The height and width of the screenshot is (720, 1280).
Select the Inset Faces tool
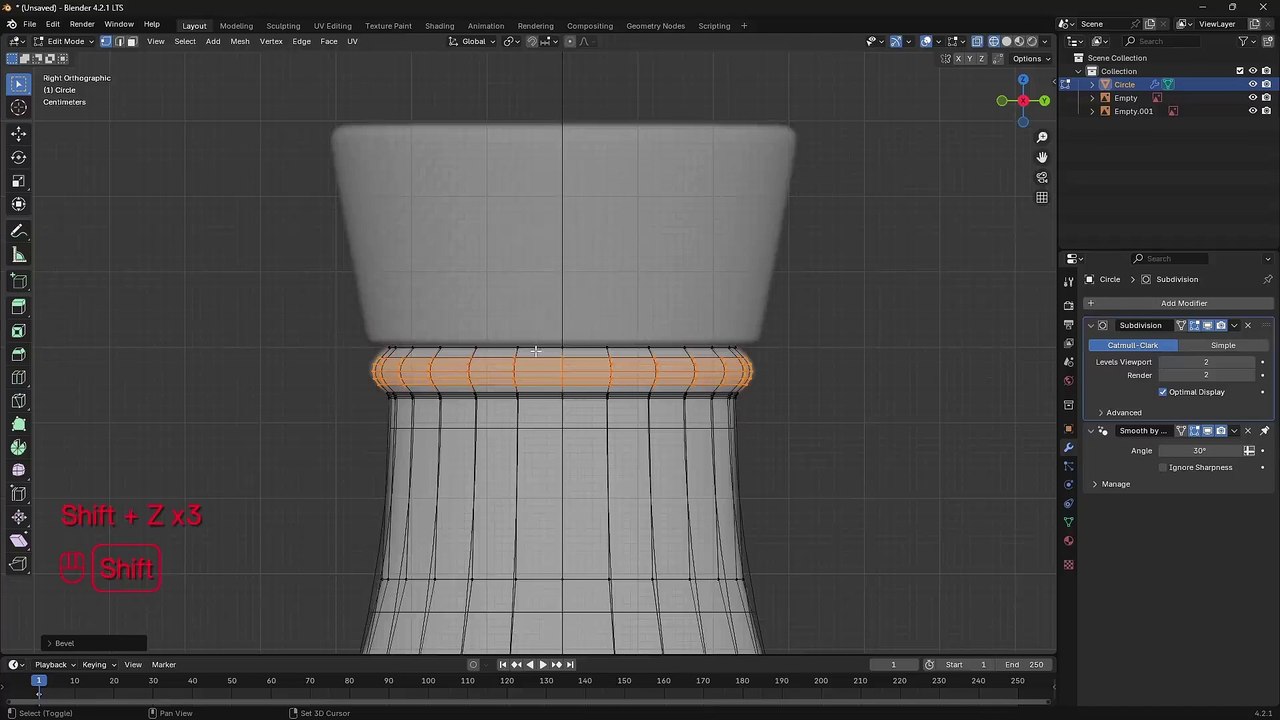18,331
